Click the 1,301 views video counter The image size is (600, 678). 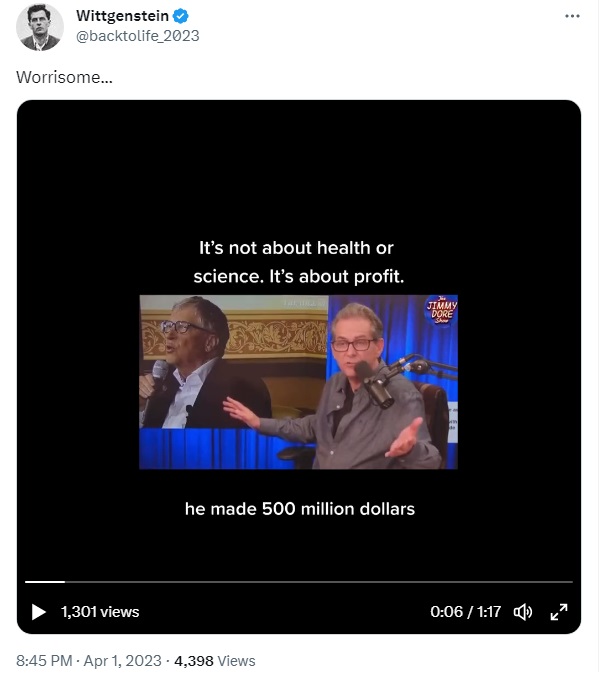tap(100, 612)
